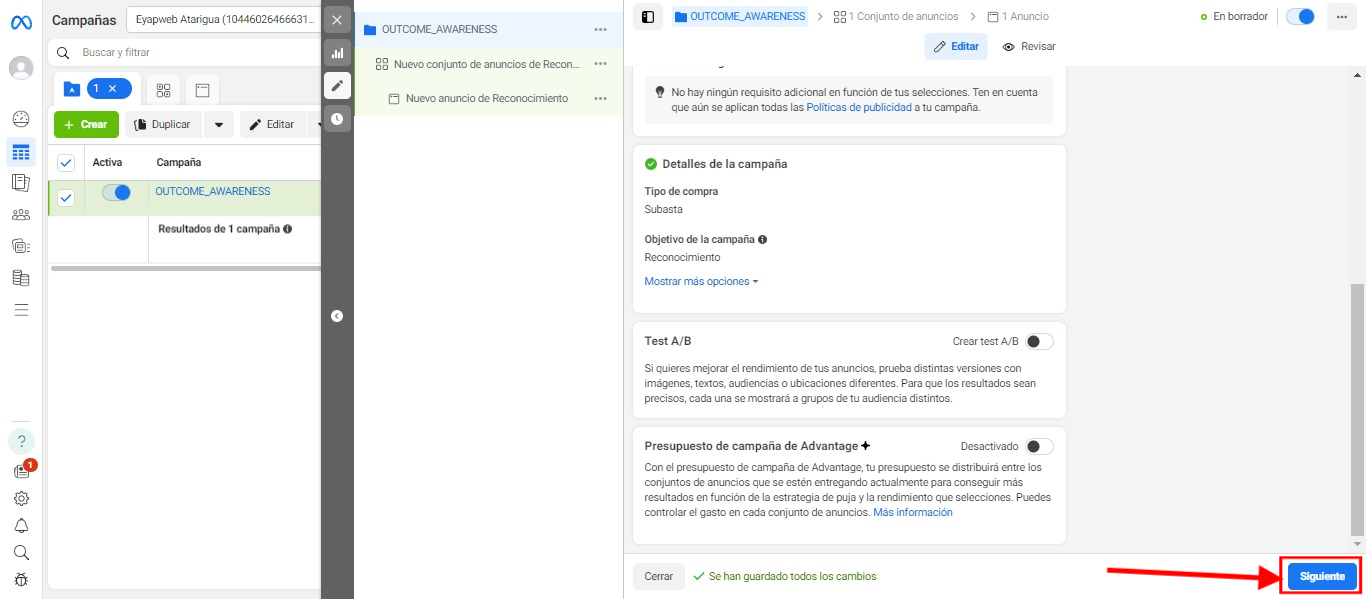This screenshot has height=599, width=1366.
Task: Click the green Crear button
Action: coord(86,125)
